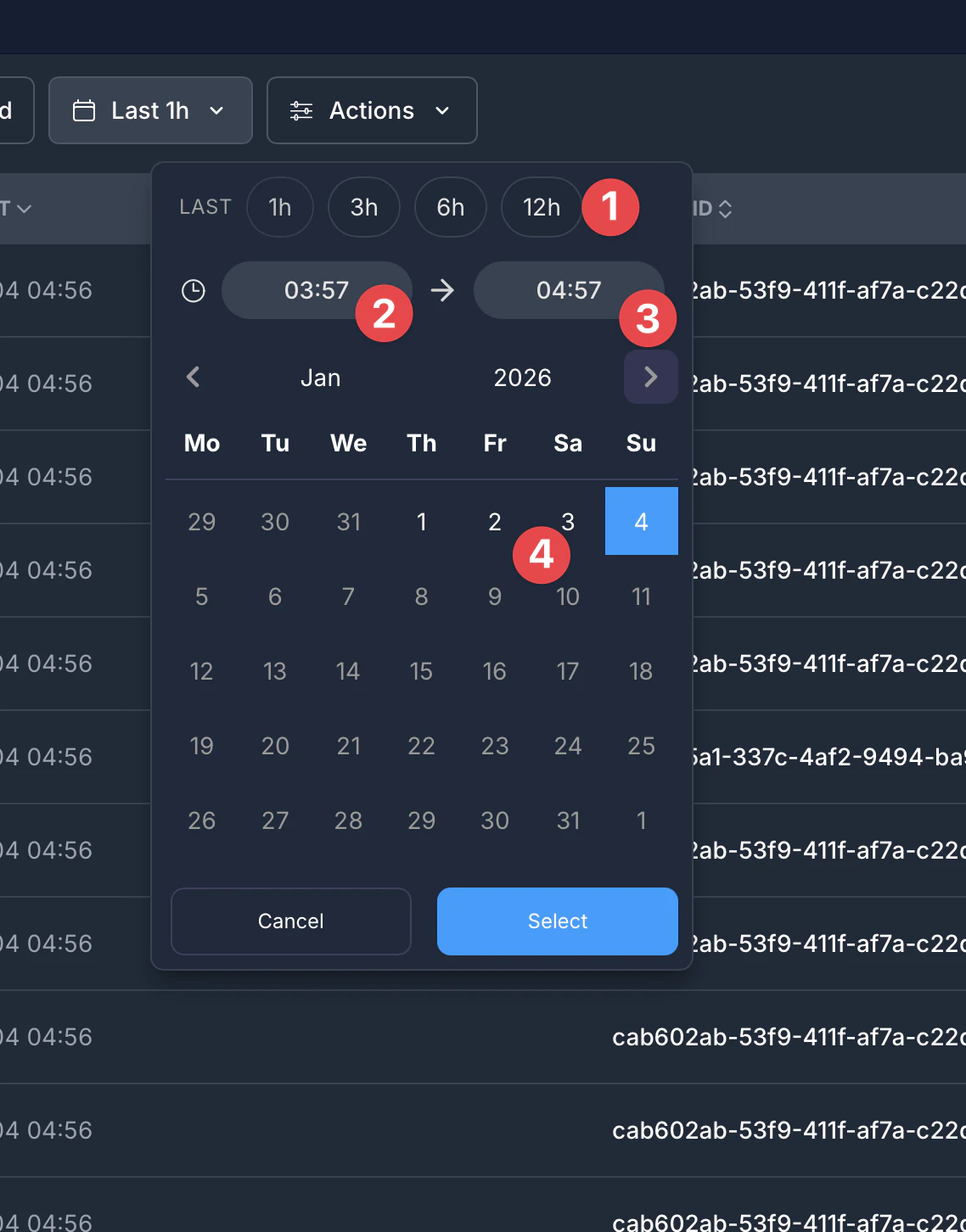Advance to the next month with the right chevron
Screen dimensions: 966x1232
[650, 377]
